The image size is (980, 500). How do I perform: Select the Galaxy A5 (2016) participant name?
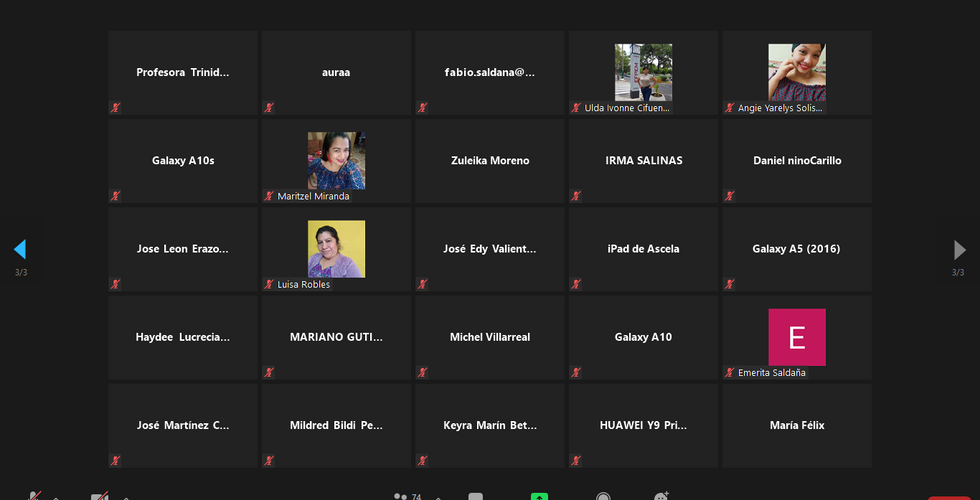click(x=797, y=249)
